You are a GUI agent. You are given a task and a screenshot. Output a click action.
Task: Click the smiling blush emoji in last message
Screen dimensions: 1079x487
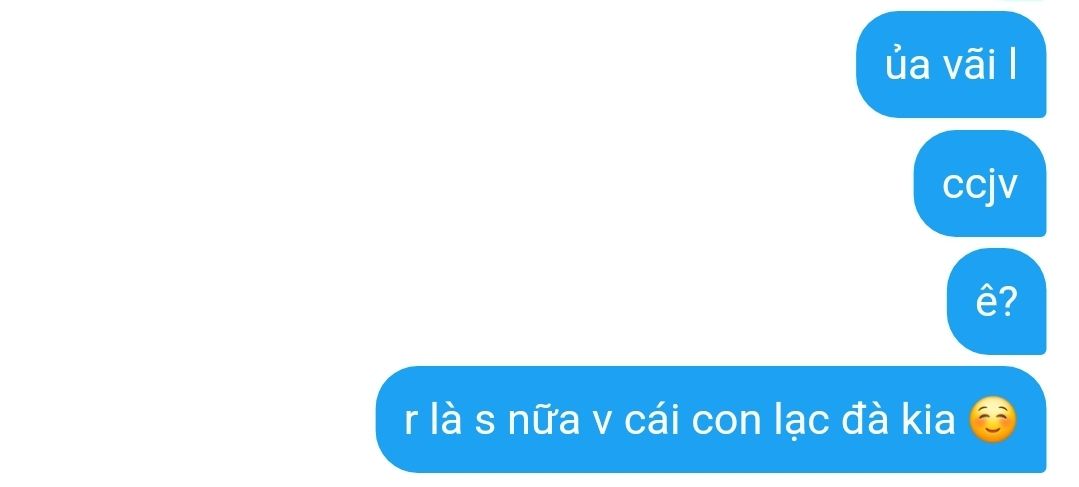click(992, 421)
